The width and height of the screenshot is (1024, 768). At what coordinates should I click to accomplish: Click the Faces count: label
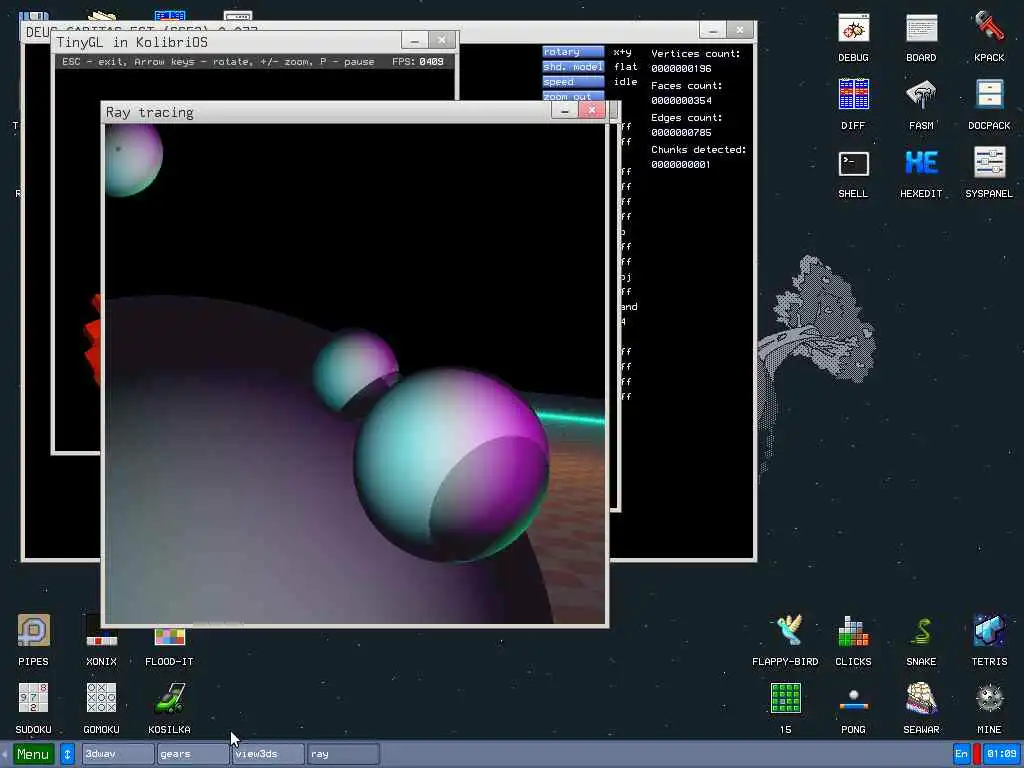(686, 86)
